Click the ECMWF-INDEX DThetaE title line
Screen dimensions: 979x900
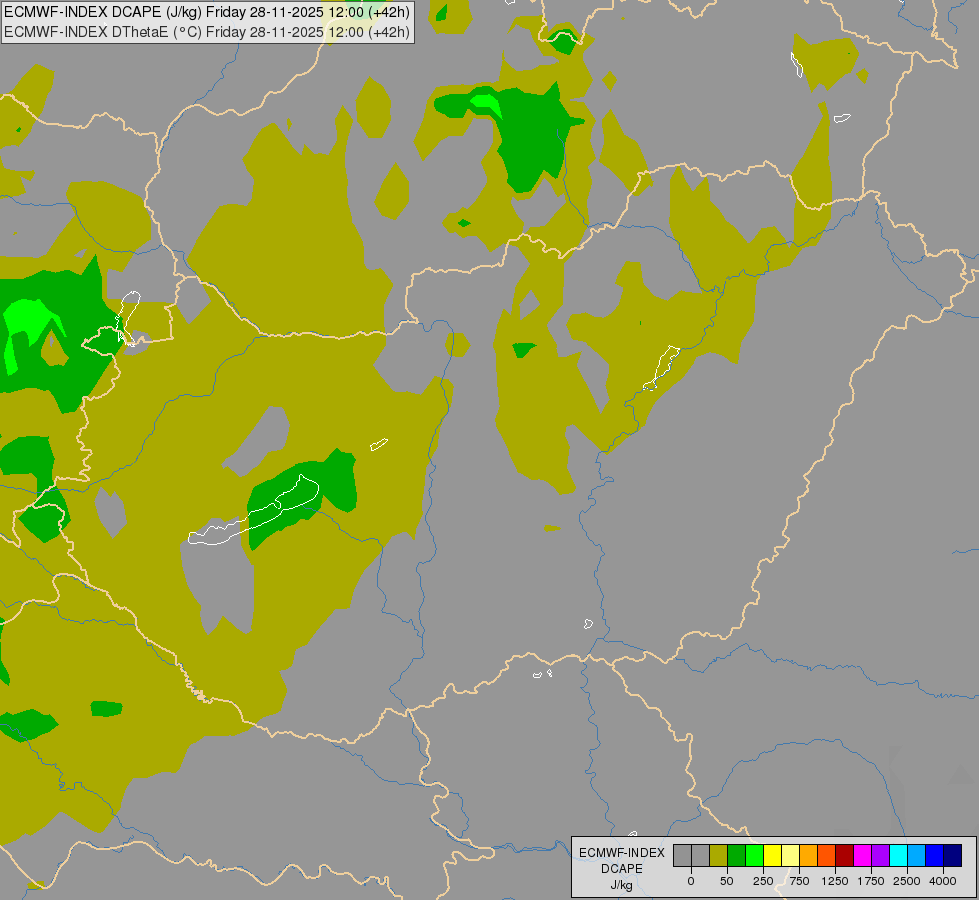(207, 32)
